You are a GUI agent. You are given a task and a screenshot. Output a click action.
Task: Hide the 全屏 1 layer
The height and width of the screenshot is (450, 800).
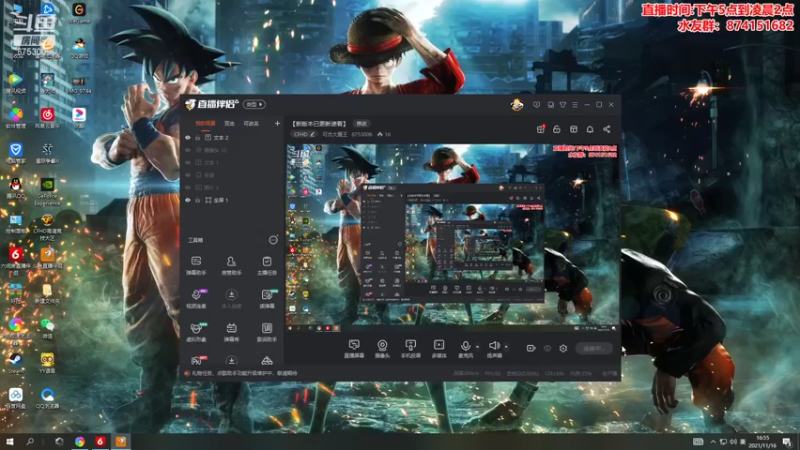tap(188, 200)
